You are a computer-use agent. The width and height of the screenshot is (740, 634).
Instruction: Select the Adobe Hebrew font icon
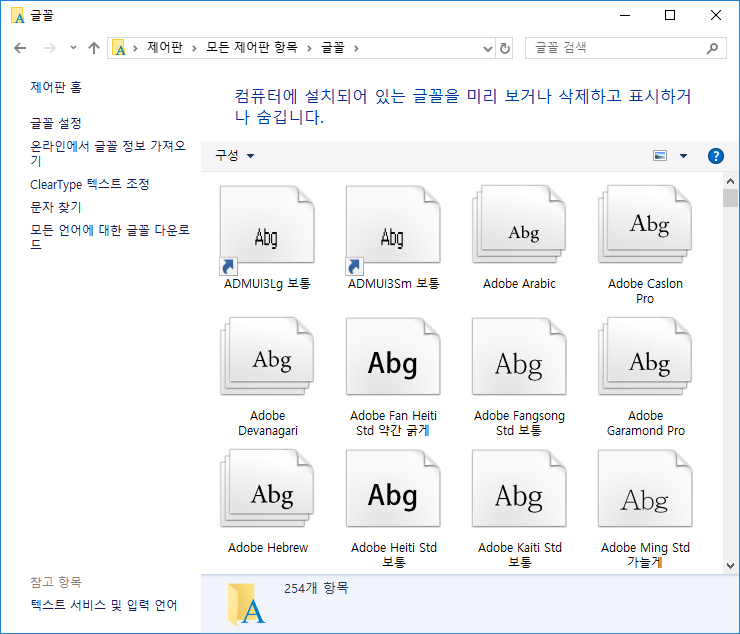(267, 489)
